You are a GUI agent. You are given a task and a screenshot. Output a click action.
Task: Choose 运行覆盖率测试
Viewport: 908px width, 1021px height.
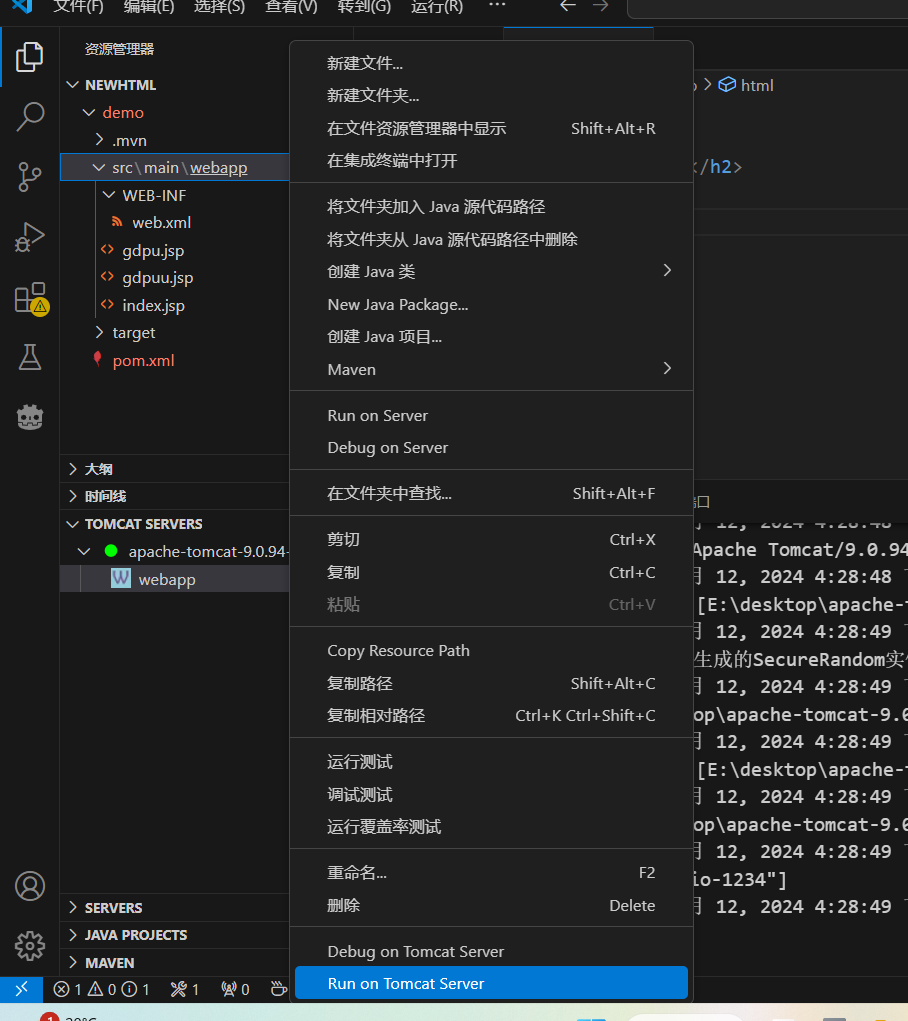[x=491, y=827]
